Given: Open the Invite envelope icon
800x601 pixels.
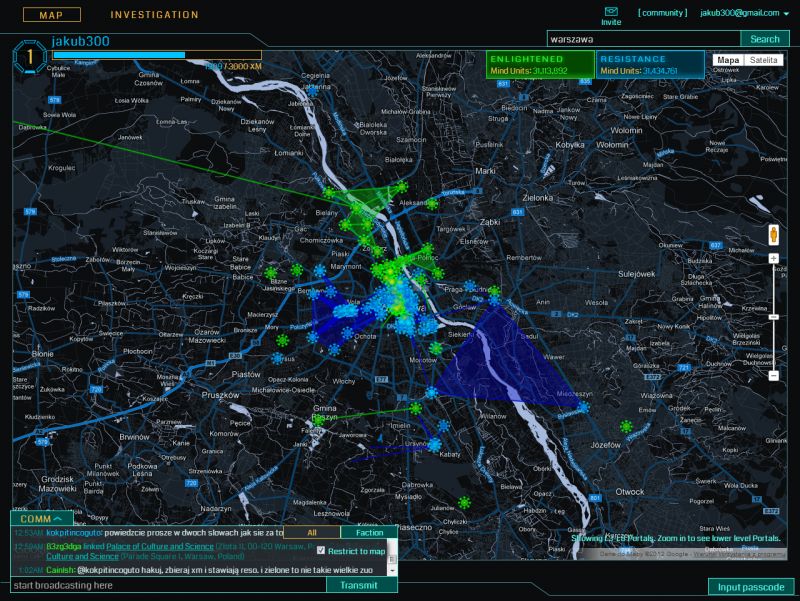Looking at the screenshot, I should pyautogui.click(x=611, y=11).
